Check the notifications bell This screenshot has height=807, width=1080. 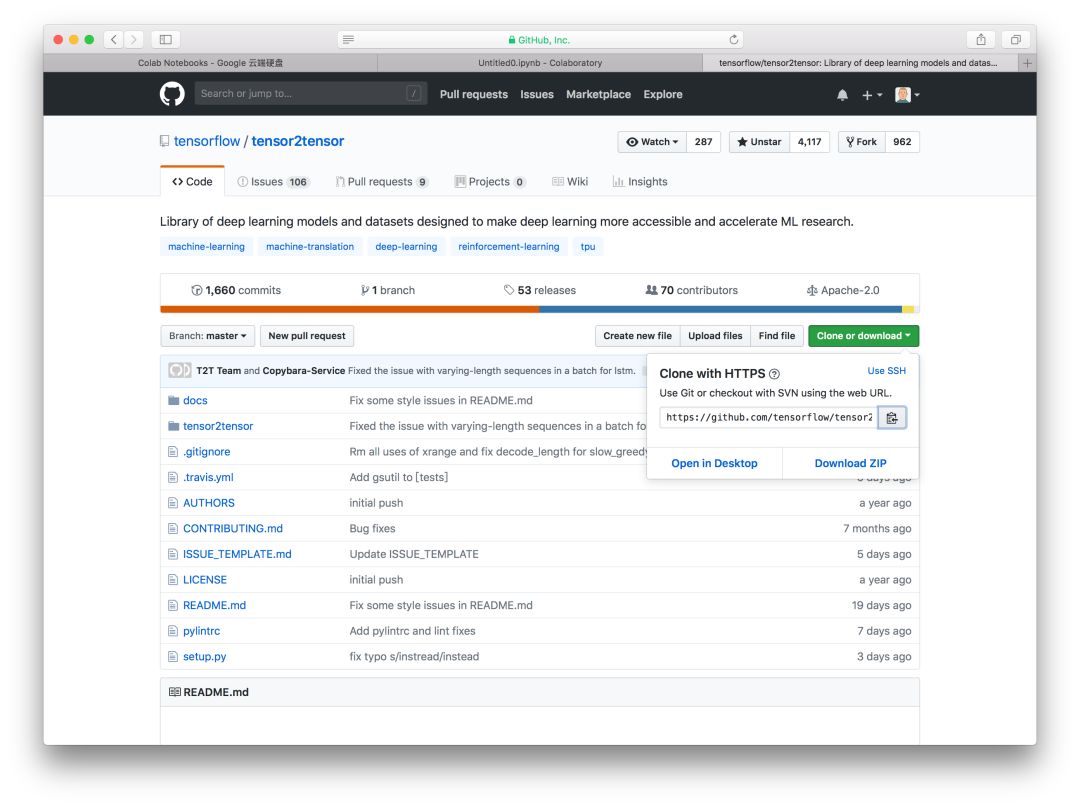[842, 95]
